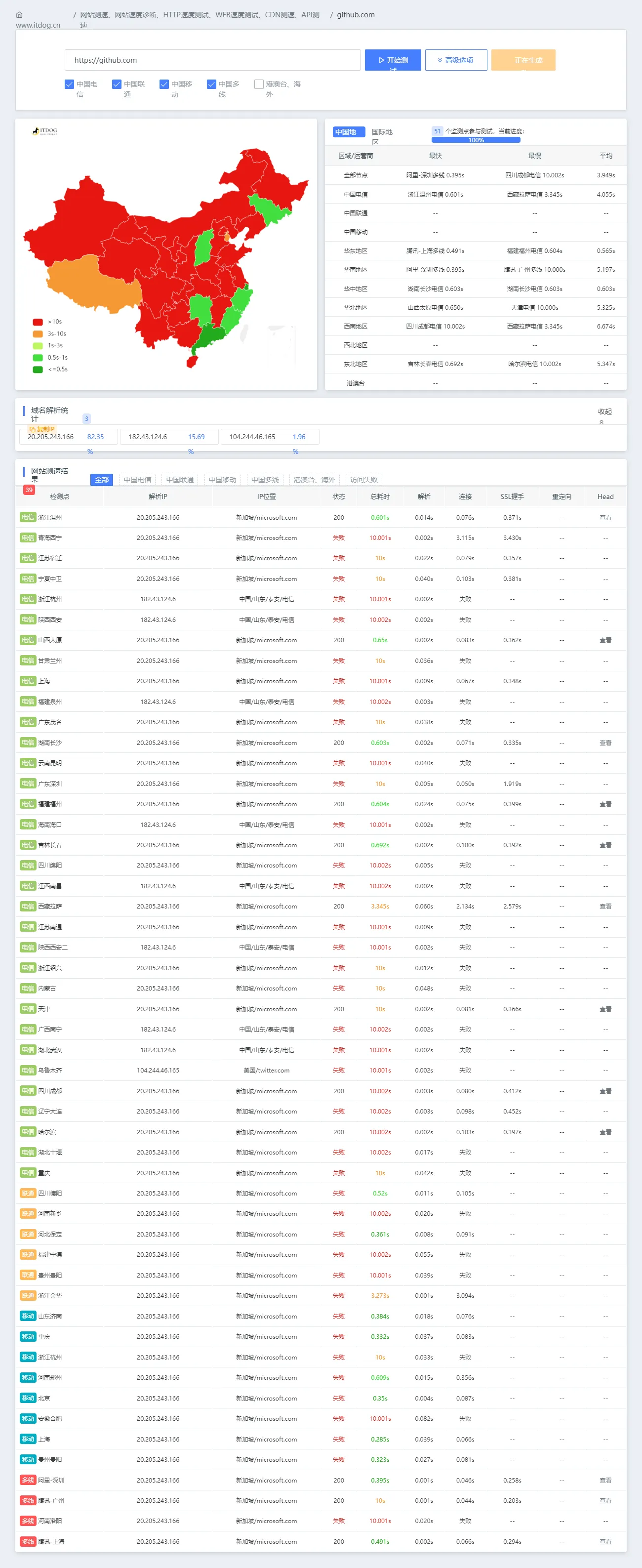Screen dimensions: 642x1568
Task: Filter results by 中国多线
Action: (265, 480)
